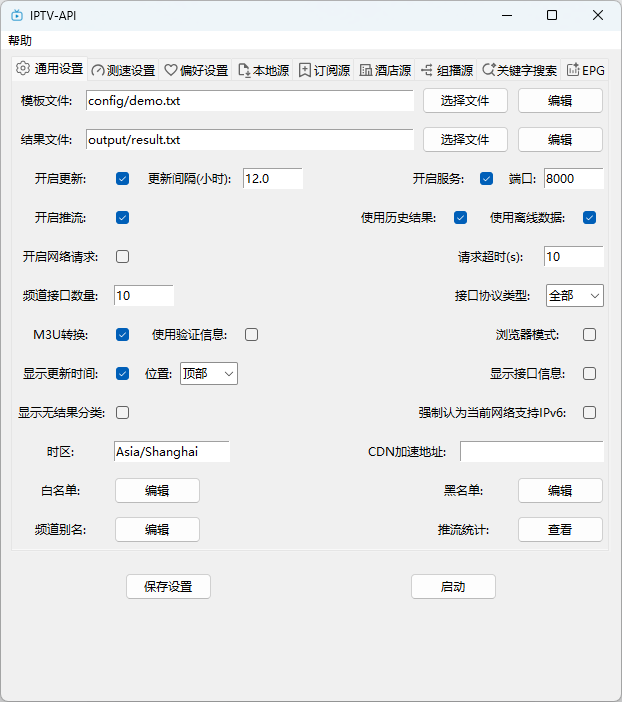Click the 结果文件 path field

[250, 140]
